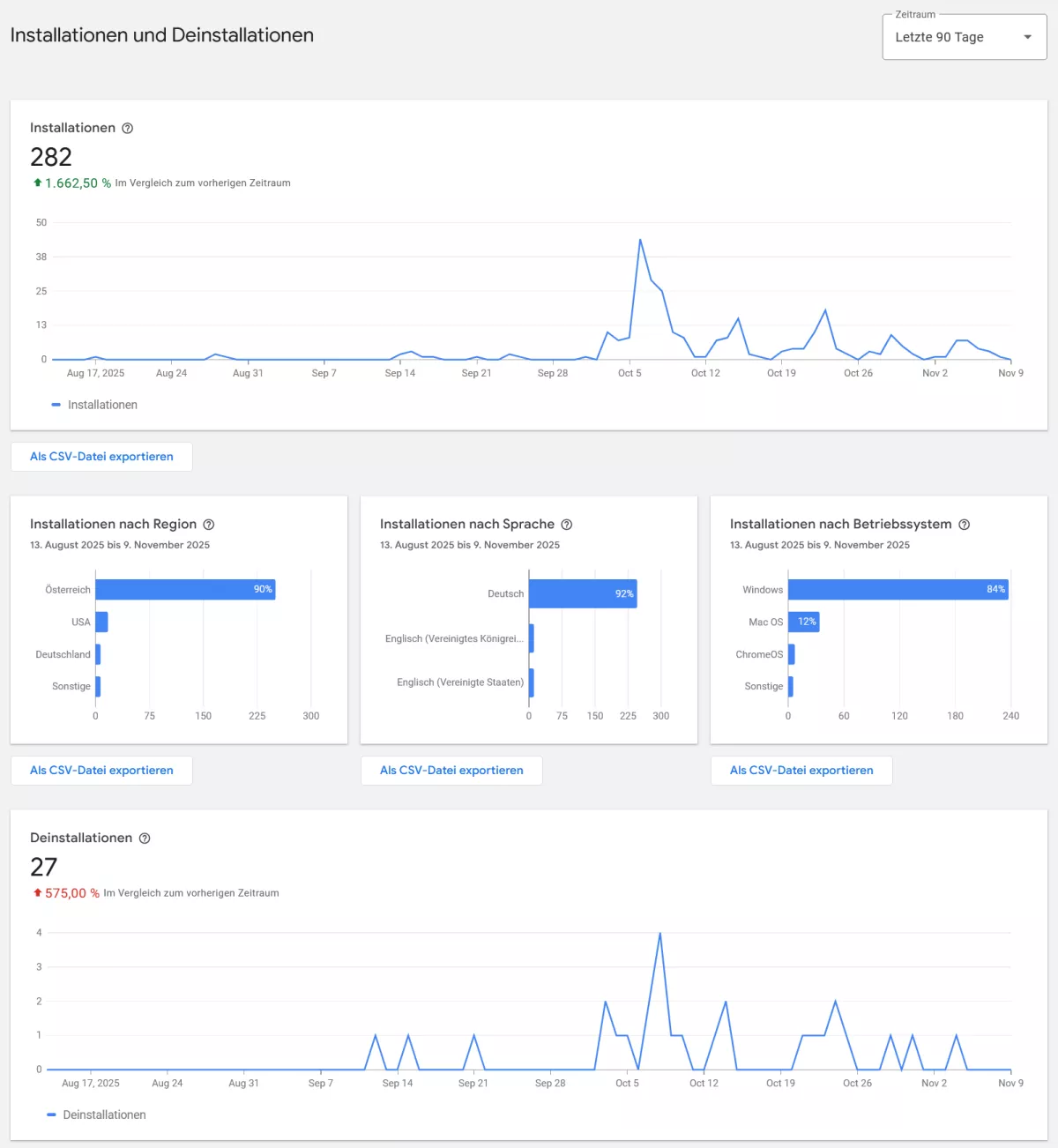The width and height of the screenshot is (1058, 1148).
Task: Open help for Installationen nach Sprache
Action: click(x=567, y=524)
